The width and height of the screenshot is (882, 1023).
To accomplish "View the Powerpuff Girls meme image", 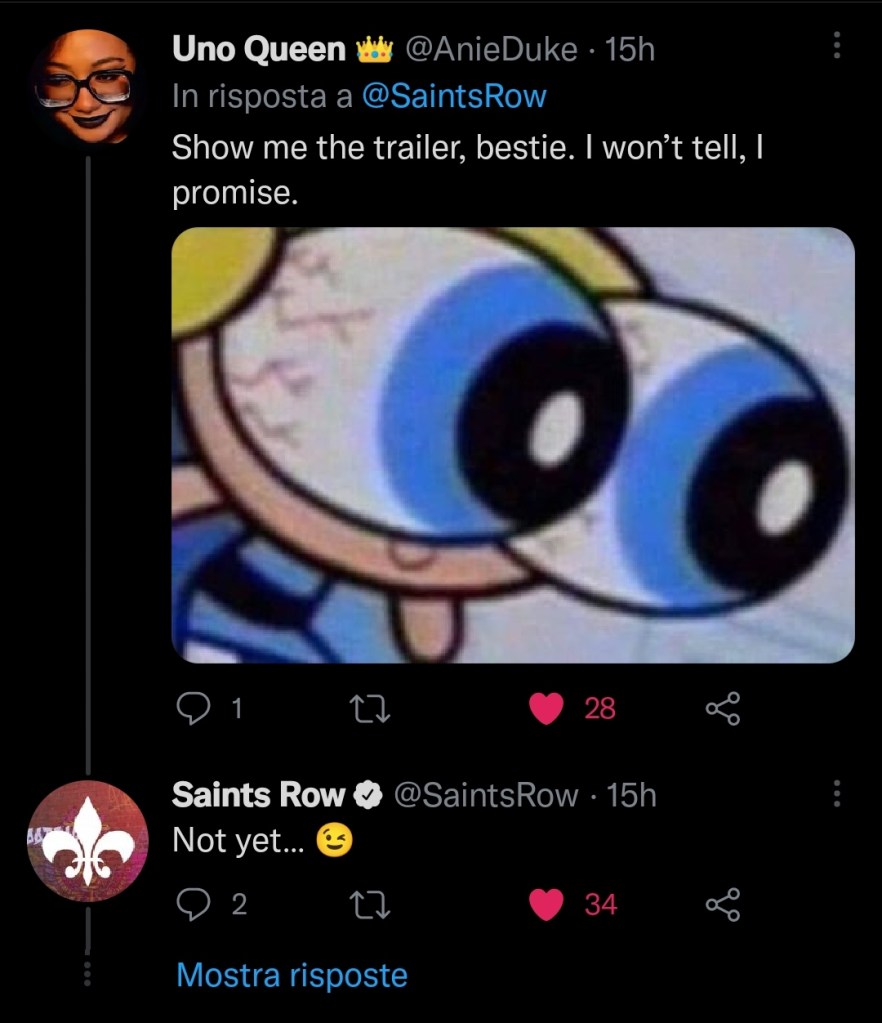I will click(513, 445).
